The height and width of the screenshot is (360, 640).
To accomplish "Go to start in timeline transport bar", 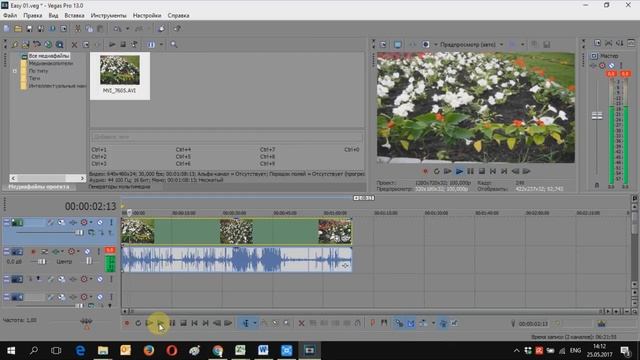I will coord(195,323).
